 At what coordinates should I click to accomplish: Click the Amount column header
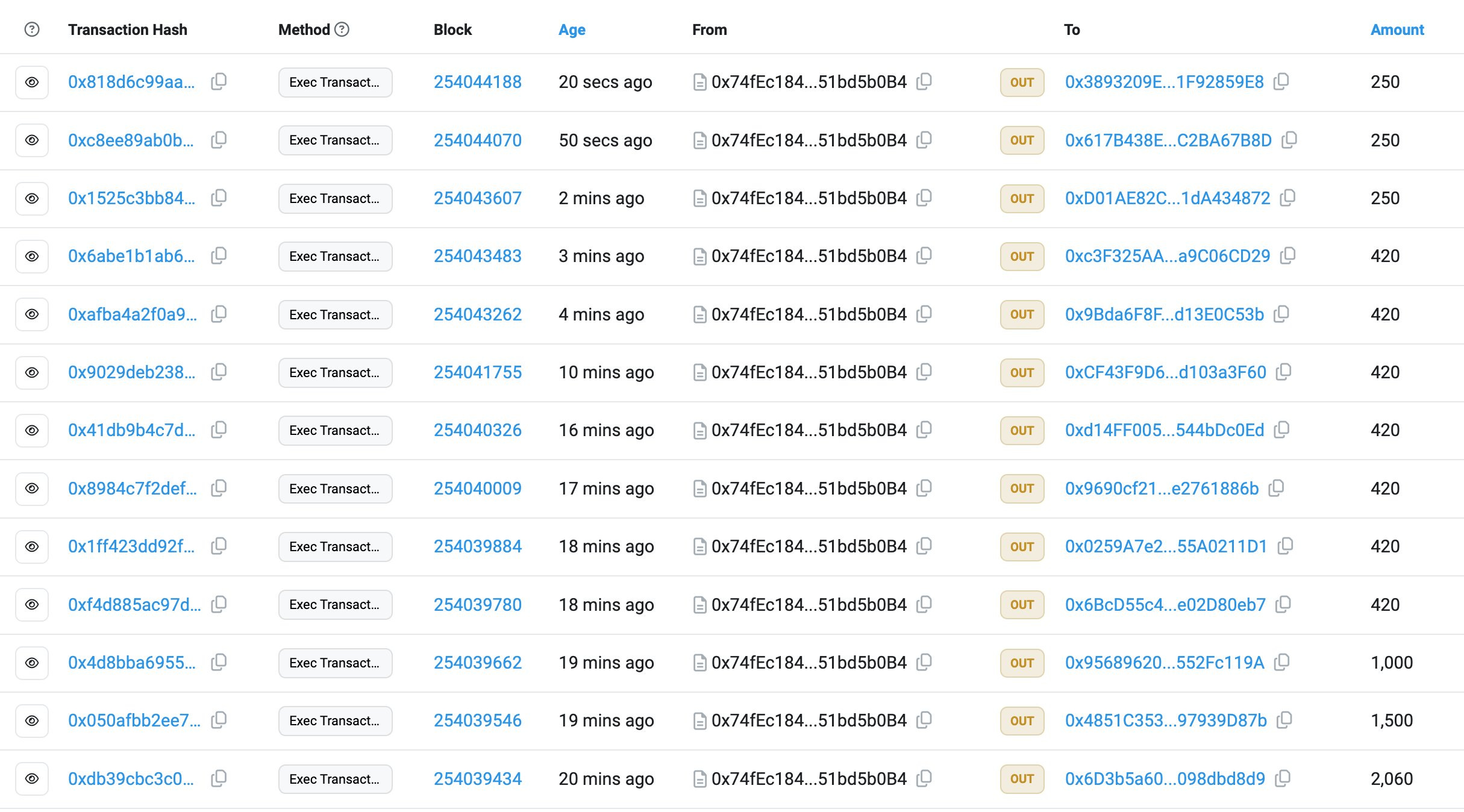[1397, 30]
